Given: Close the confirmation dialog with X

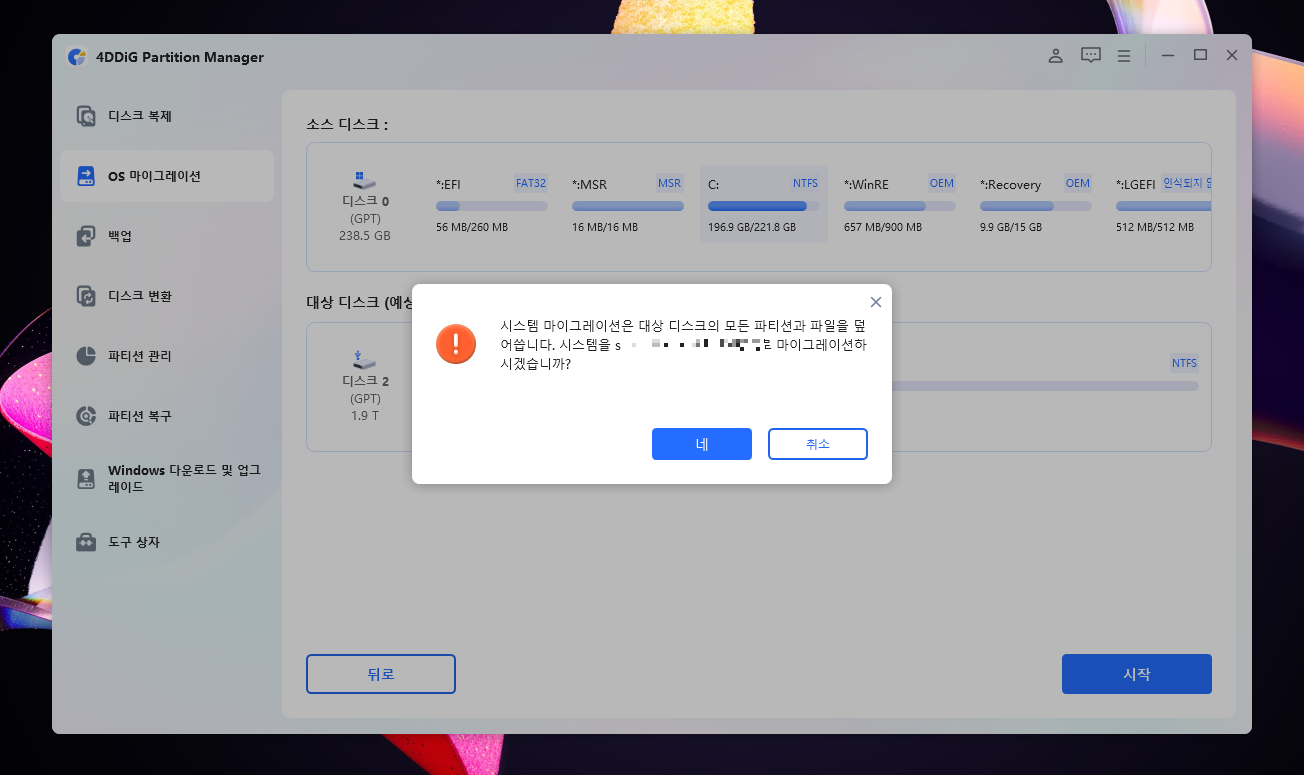Looking at the screenshot, I should pyautogui.click(x=876, y=302).
